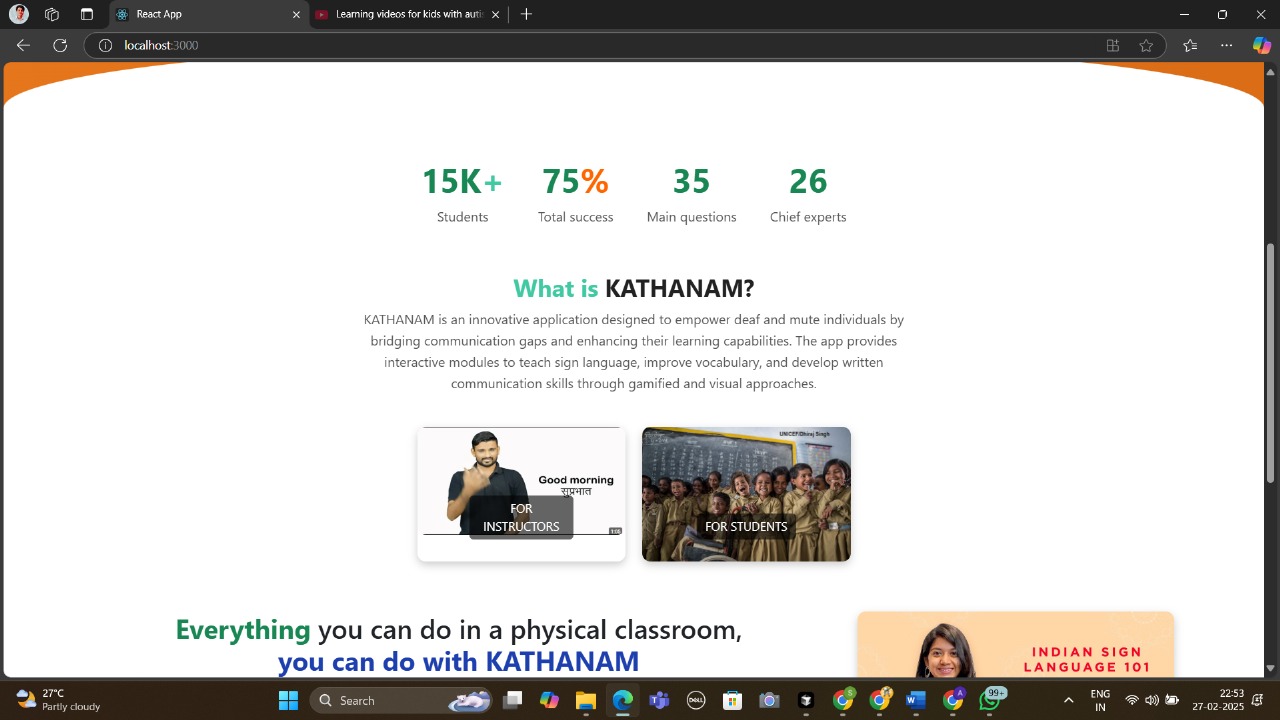
Task: Open the tab actions menu icon
Action: (87, 14)
